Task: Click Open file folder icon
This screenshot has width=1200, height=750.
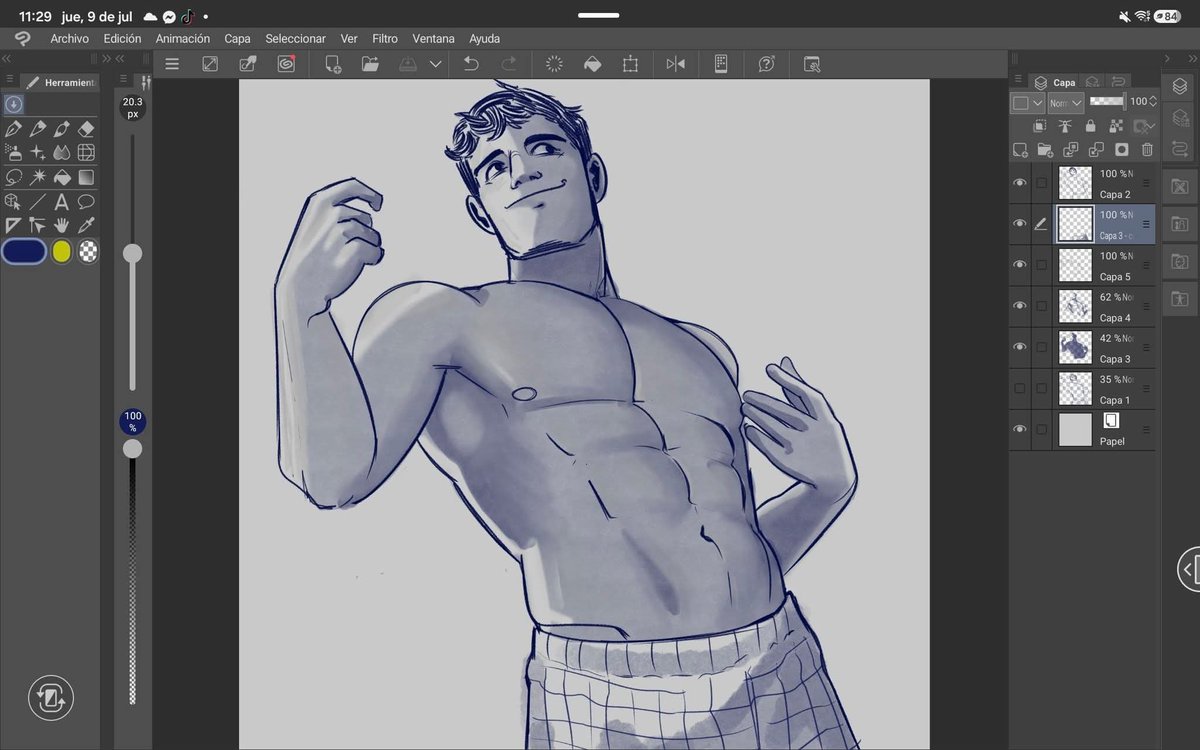Action: pos(370,64)
